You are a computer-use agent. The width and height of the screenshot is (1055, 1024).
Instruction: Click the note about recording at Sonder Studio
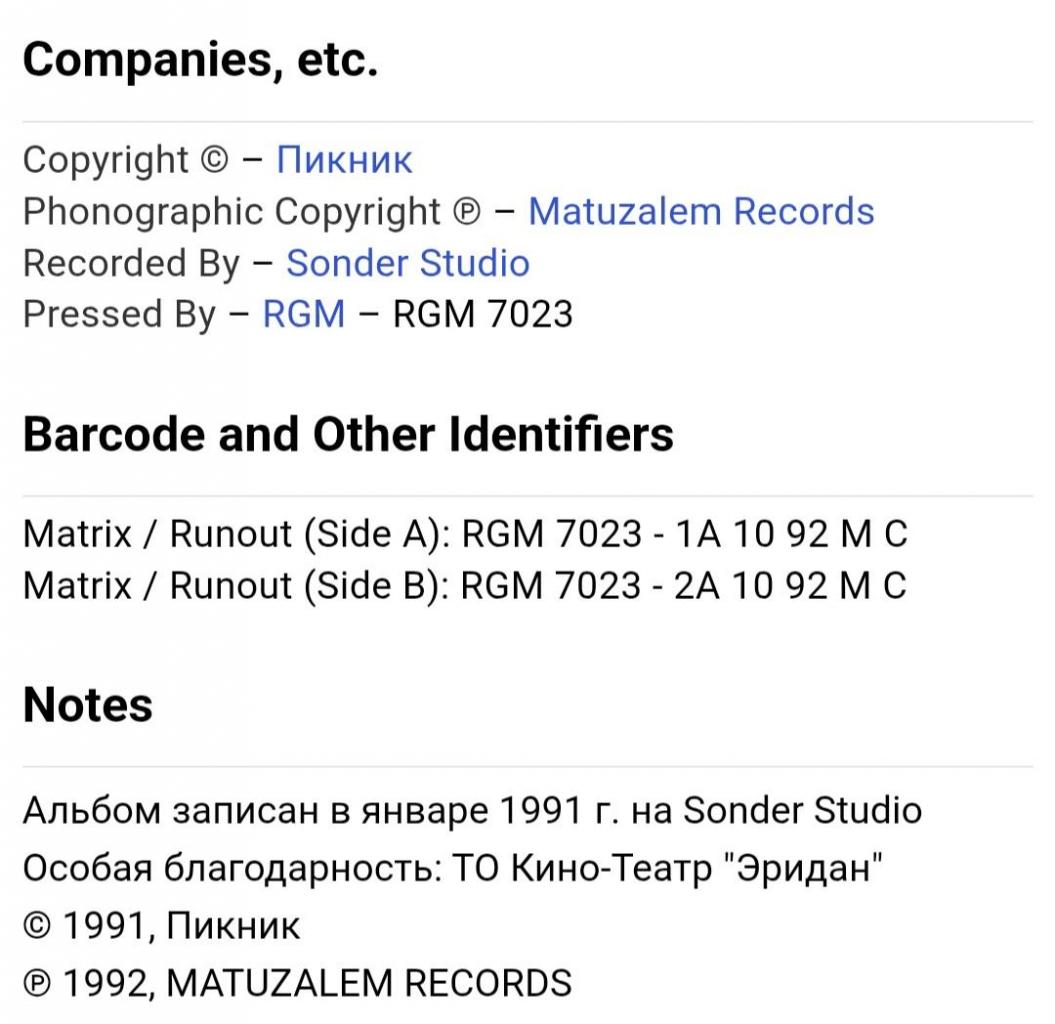472,810
